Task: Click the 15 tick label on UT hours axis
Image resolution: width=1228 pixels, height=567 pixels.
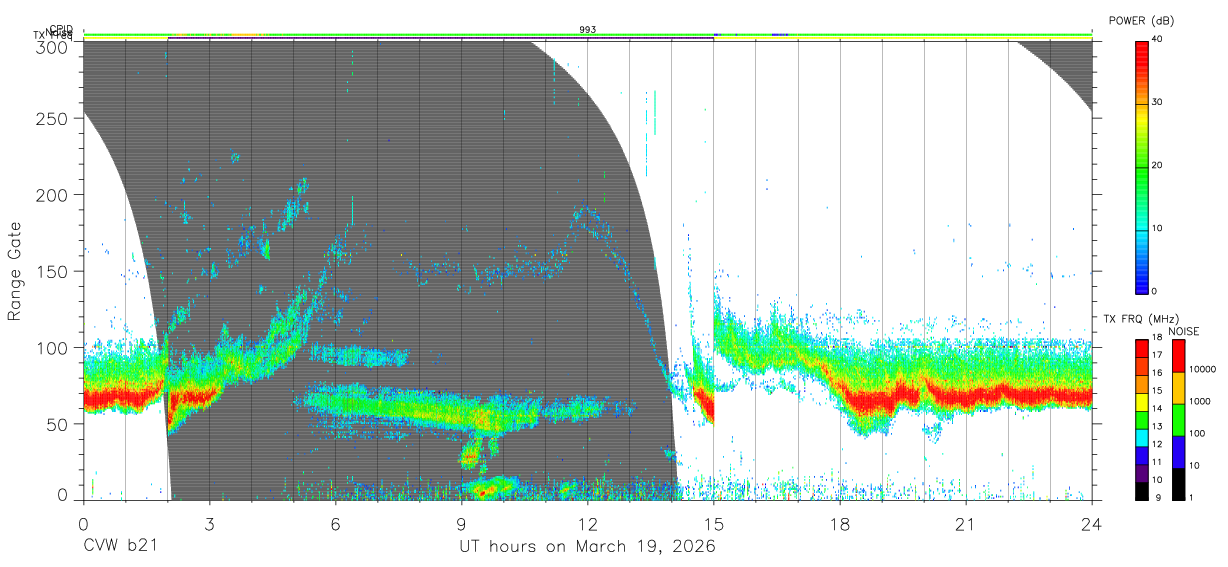Action: [714, 523]
